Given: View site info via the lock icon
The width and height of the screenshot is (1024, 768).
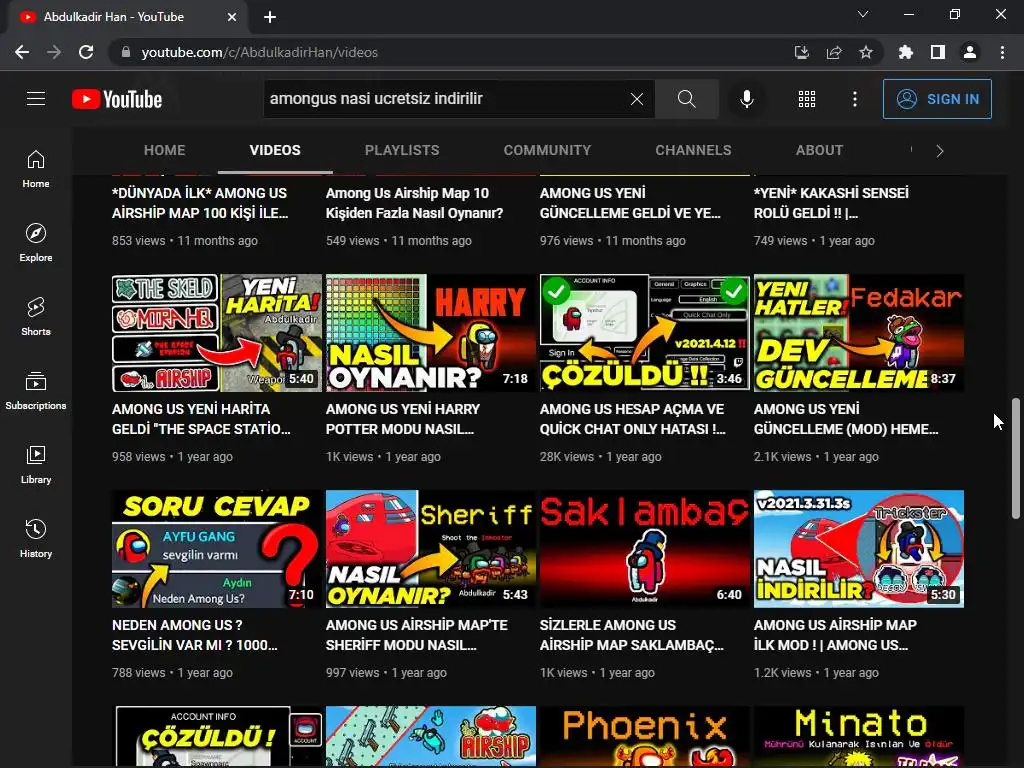Looking at the screenshot, I should 126,52.
